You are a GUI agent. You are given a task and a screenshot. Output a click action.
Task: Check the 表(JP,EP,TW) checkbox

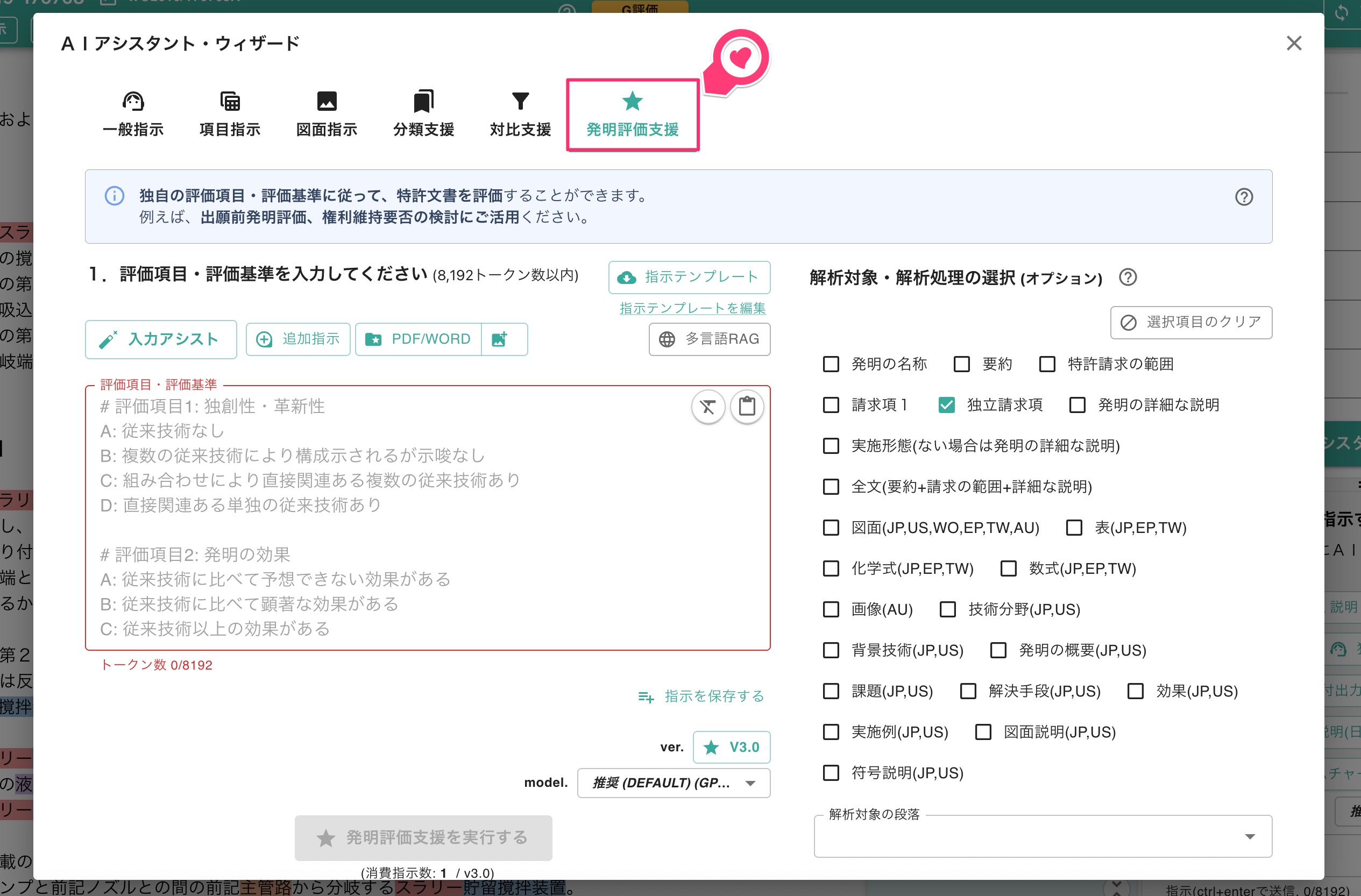tap(1074, 528)
